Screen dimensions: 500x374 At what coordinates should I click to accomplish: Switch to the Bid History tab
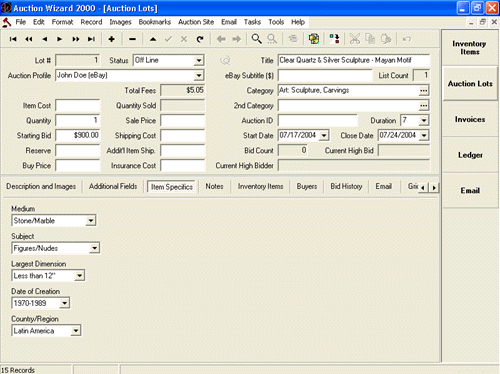(x=346, y=186)
